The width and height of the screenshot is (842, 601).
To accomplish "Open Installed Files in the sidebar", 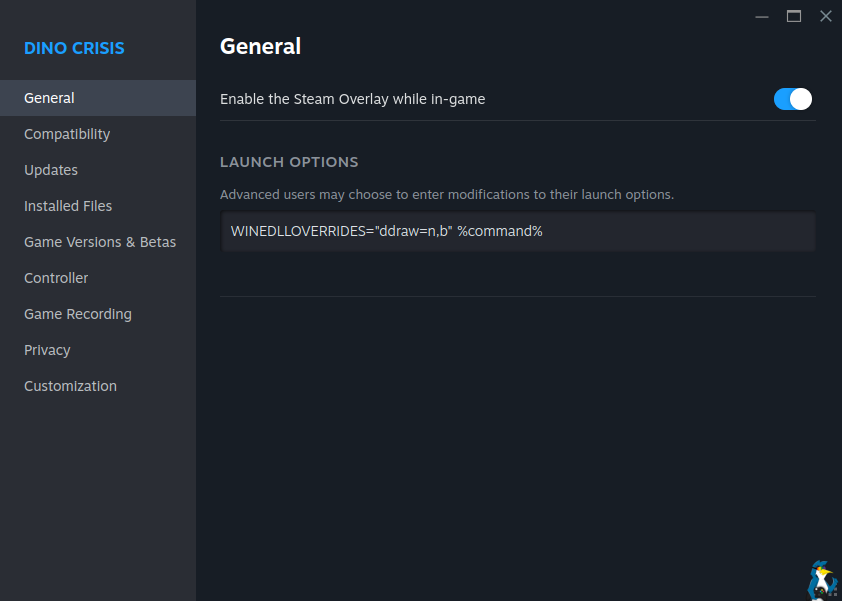I will [68, 206].
